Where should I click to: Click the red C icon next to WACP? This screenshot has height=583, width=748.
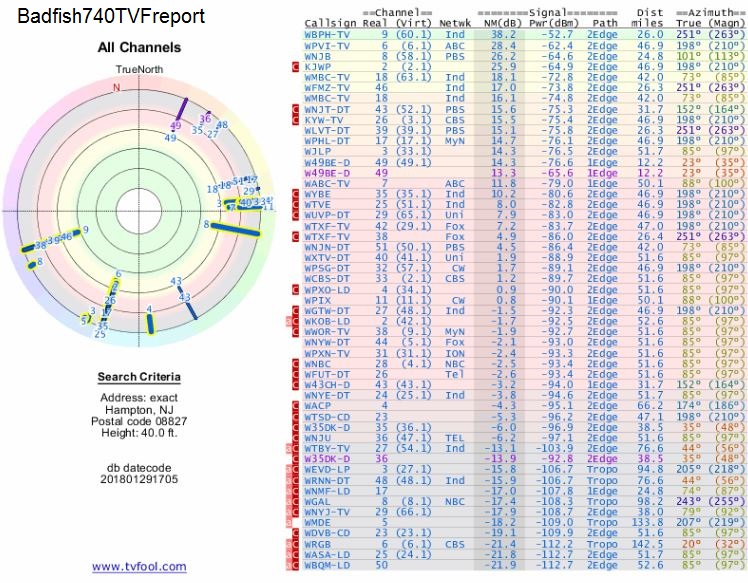pos(295,405)
